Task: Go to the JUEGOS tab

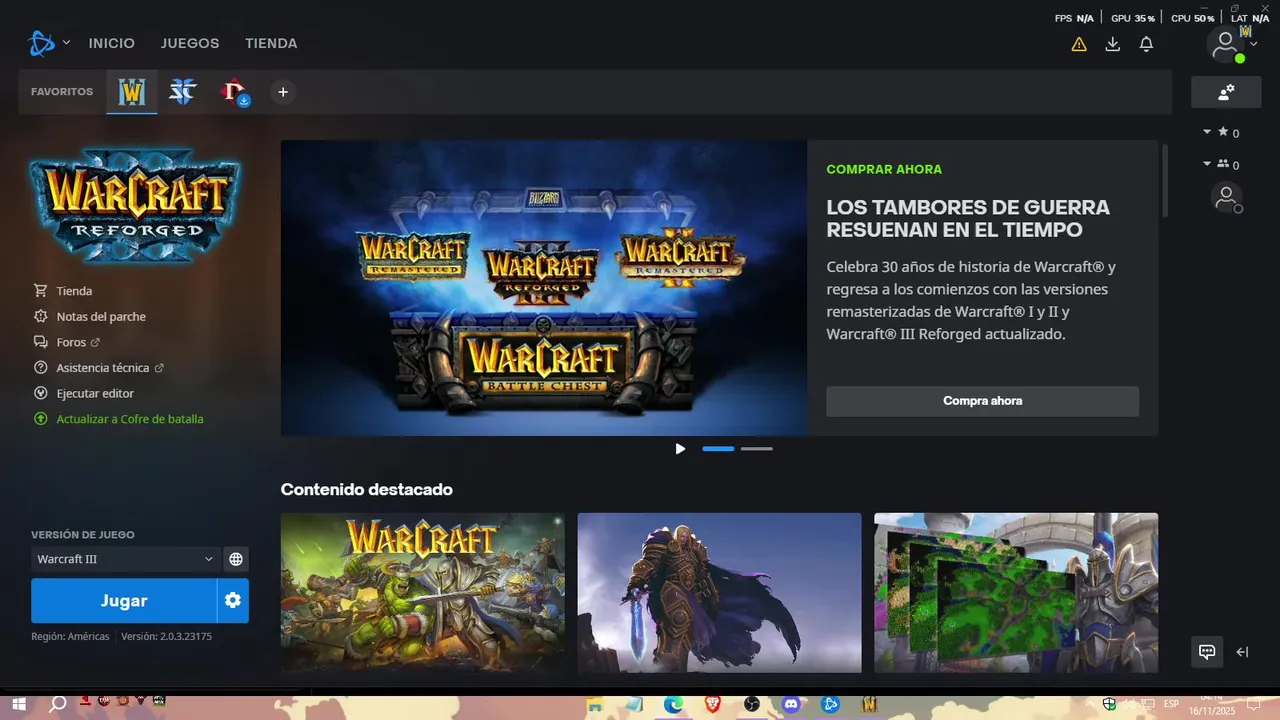Action: tap(190, 43)
